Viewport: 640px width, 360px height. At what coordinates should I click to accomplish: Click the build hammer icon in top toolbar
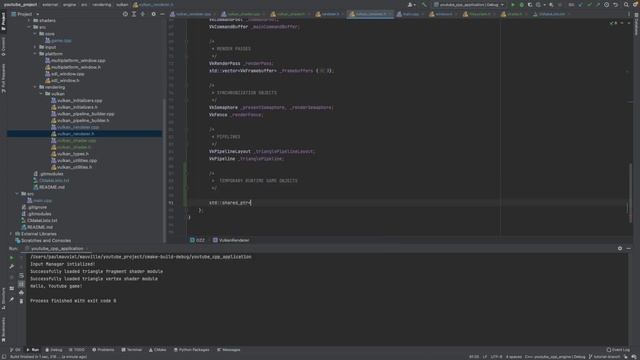click(x=424, y=4)
